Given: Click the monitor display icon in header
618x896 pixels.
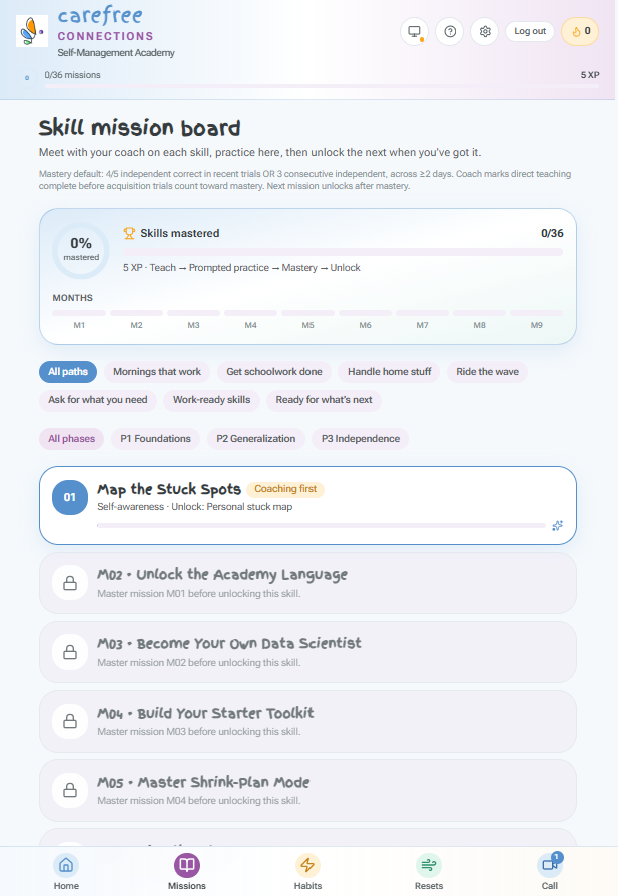Looking at the screenshot, I should pyautogui.click(x=415, y=31).
